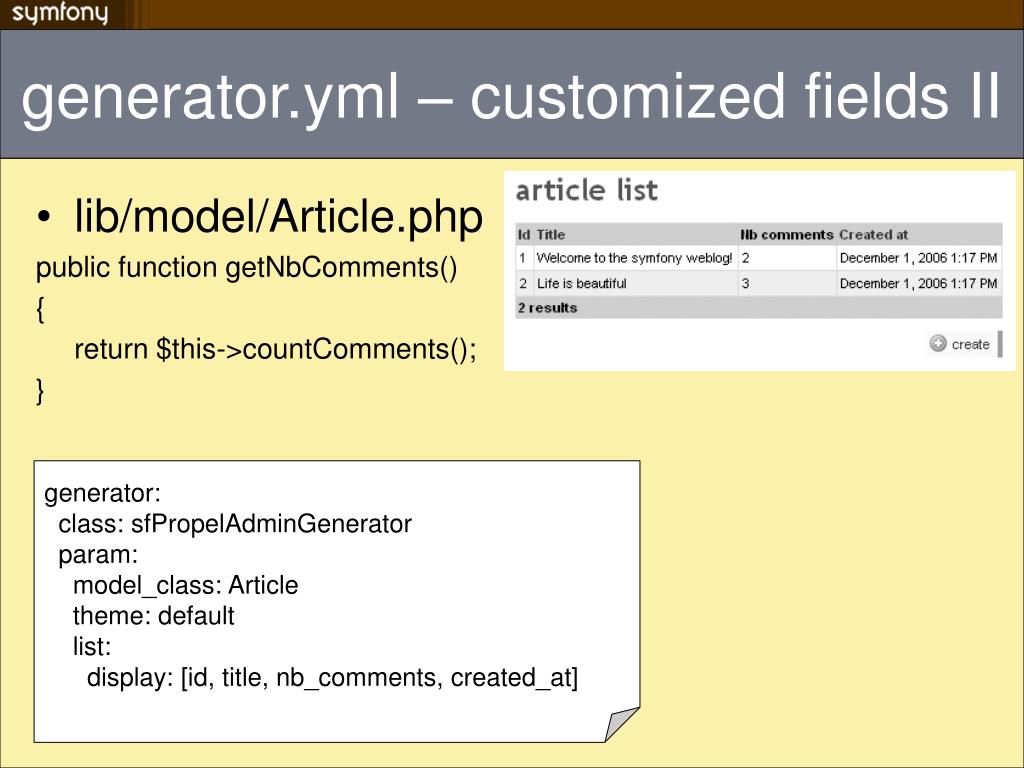Click the '2 results' footer row
This screenshot has width=1024, height=768.
(758, 308)
